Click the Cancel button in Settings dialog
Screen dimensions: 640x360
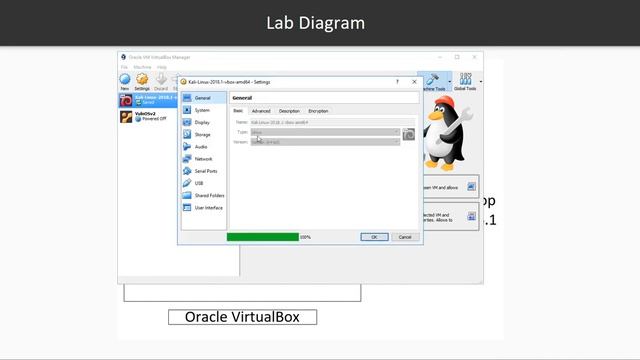[405, 237]
